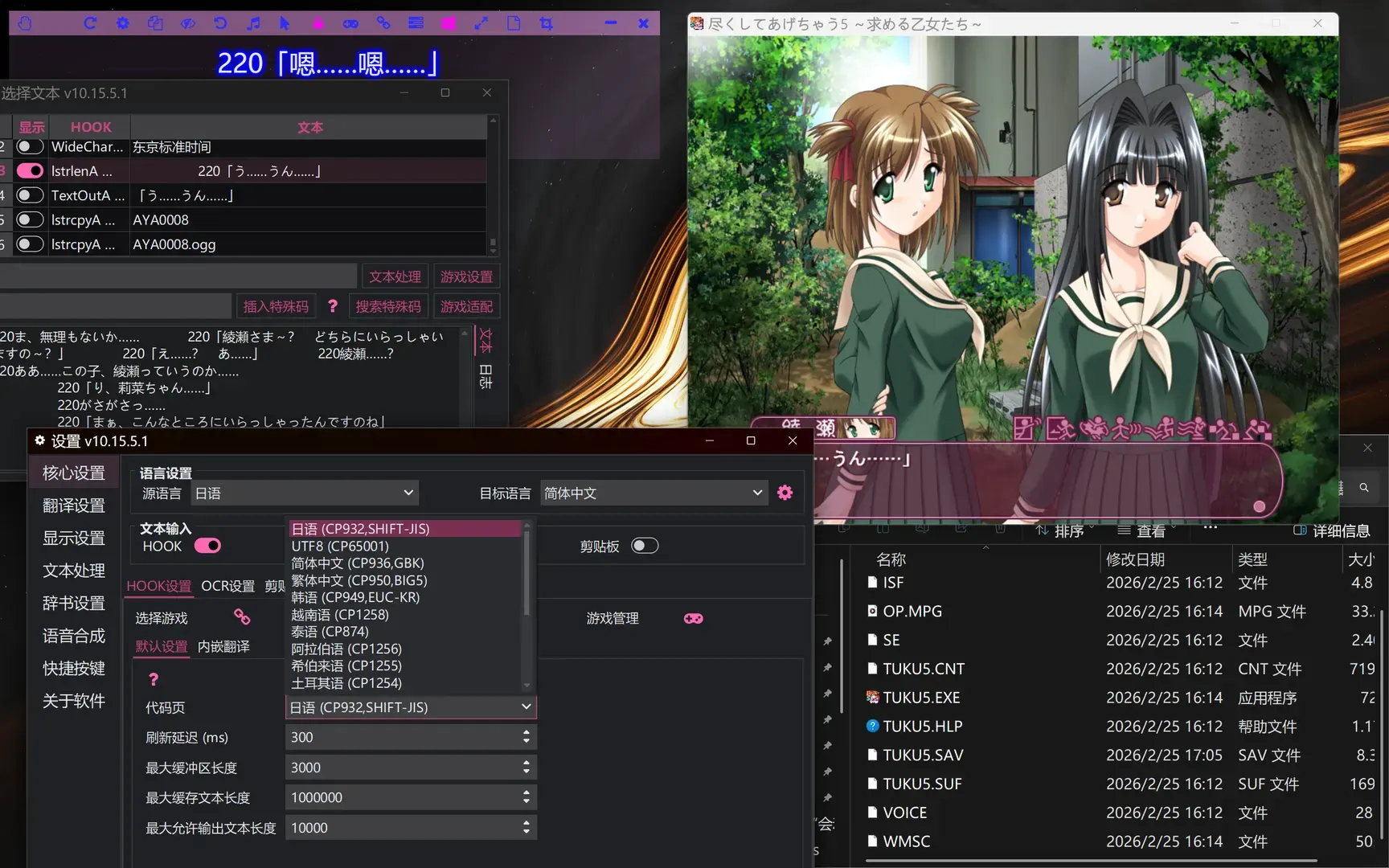The height and width of the screenshot is (868, 1389).
Task: Open 显示设置 in settings sidebar
Action: (74, 538)
